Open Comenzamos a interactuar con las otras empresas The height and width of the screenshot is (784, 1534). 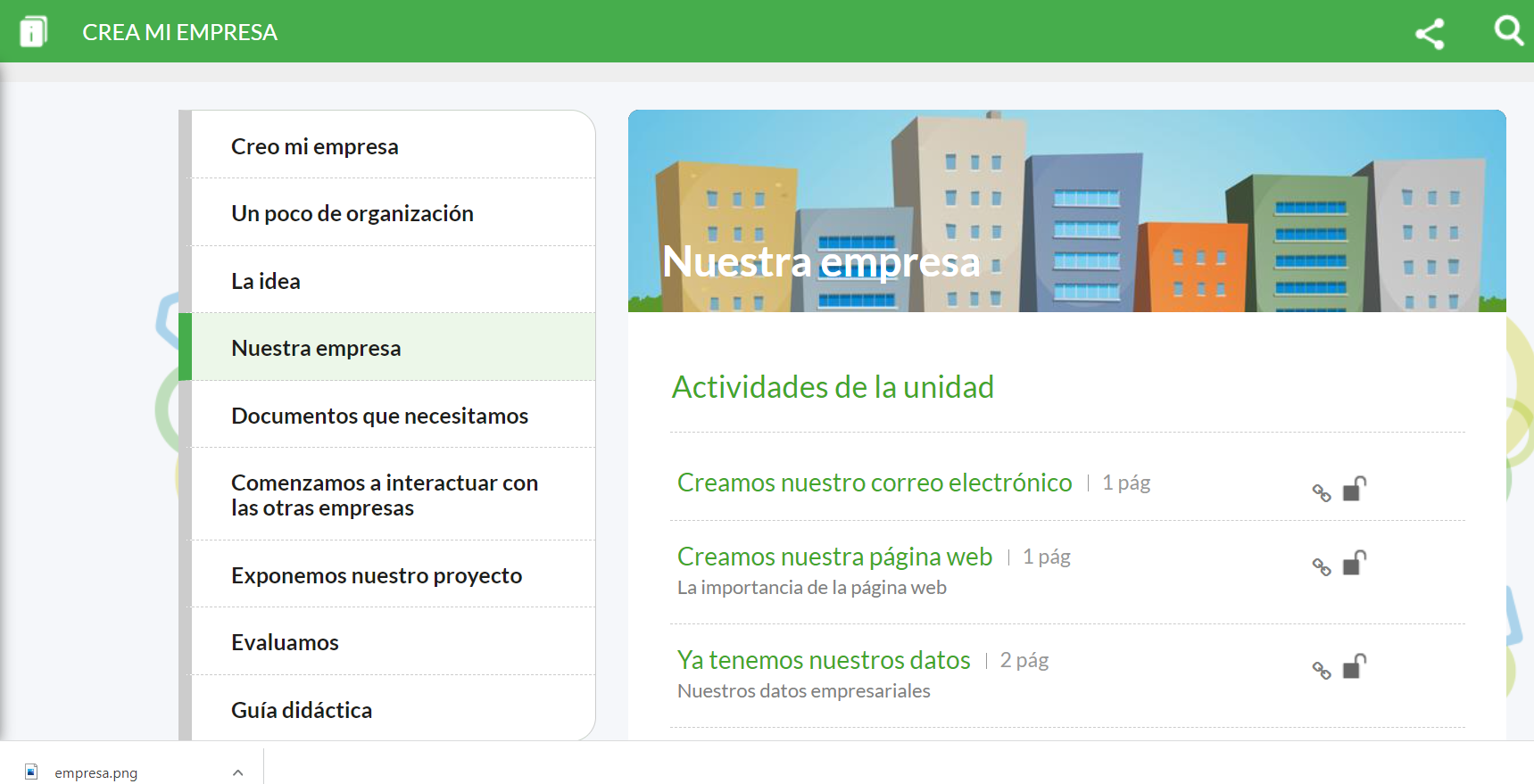(393, 494)
